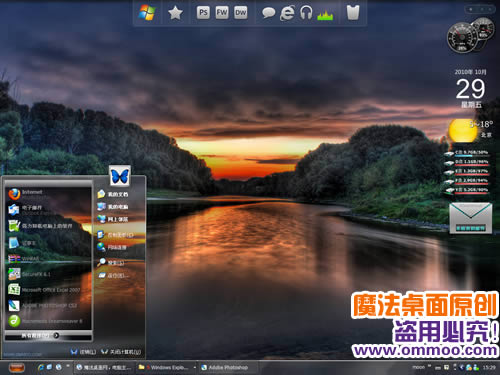Viewport: 500px width, 375px height.
Task: Open Internet Explorer from the top dock
Action: pyautogui.click(x=287, y=13)
